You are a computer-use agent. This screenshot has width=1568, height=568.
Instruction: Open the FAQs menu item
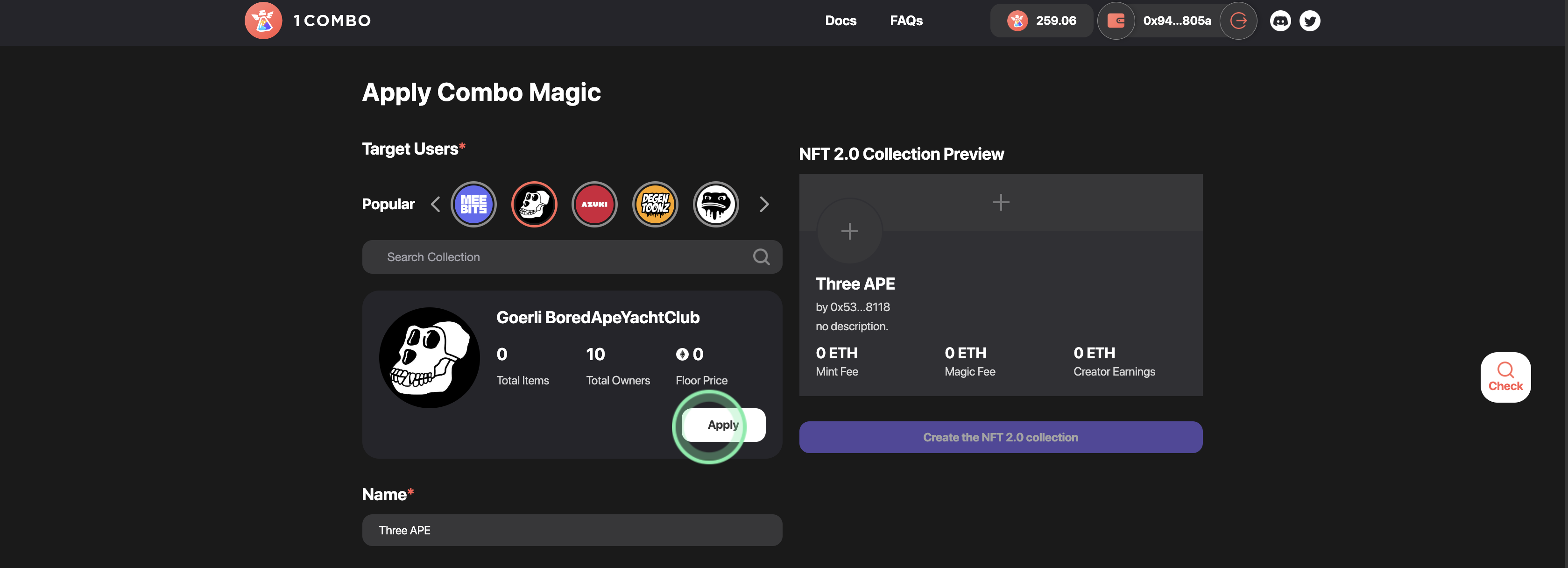906,21
